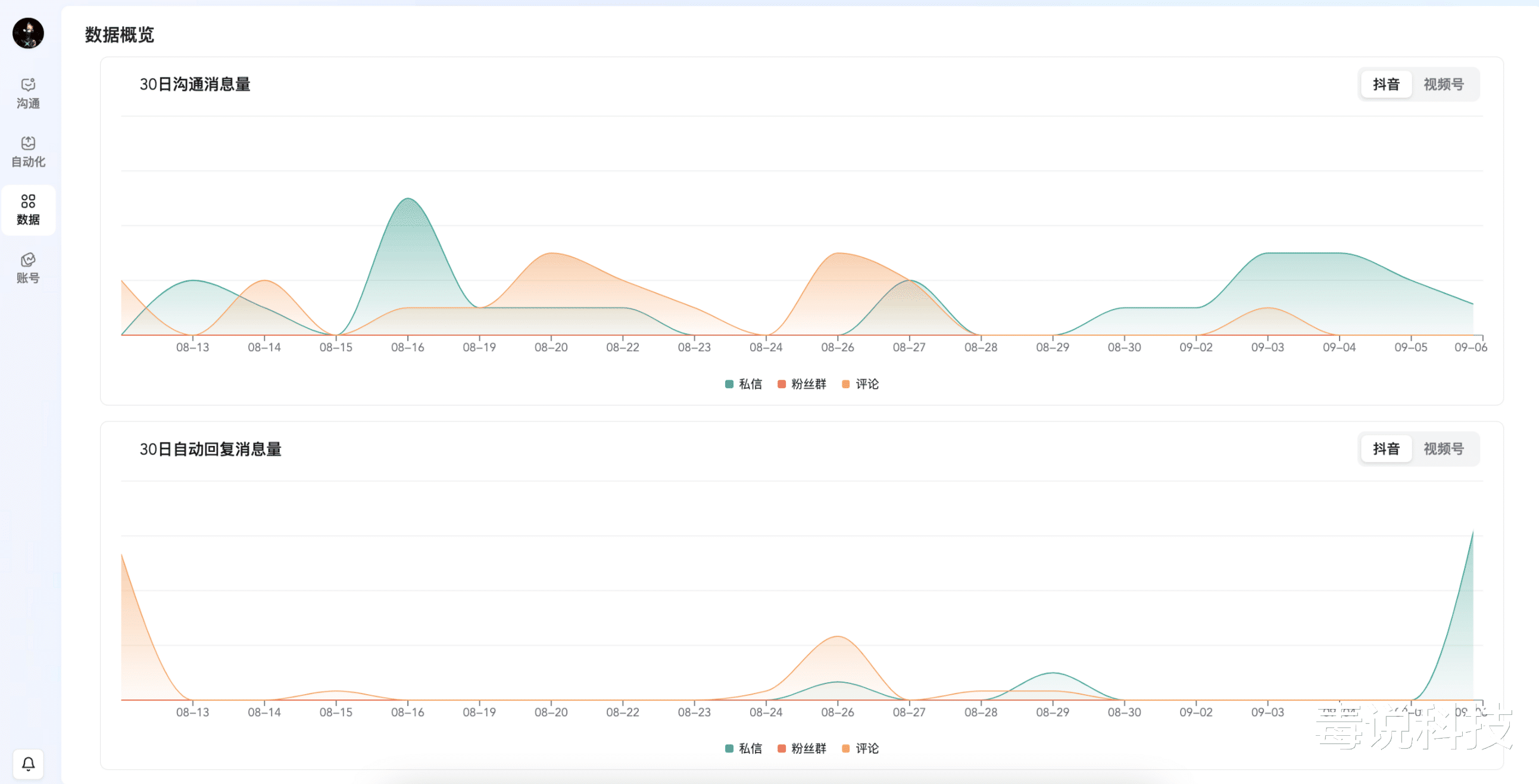Click 08-26 label on auto-reply chart axis
The image size is (1539, 784).
838,713
